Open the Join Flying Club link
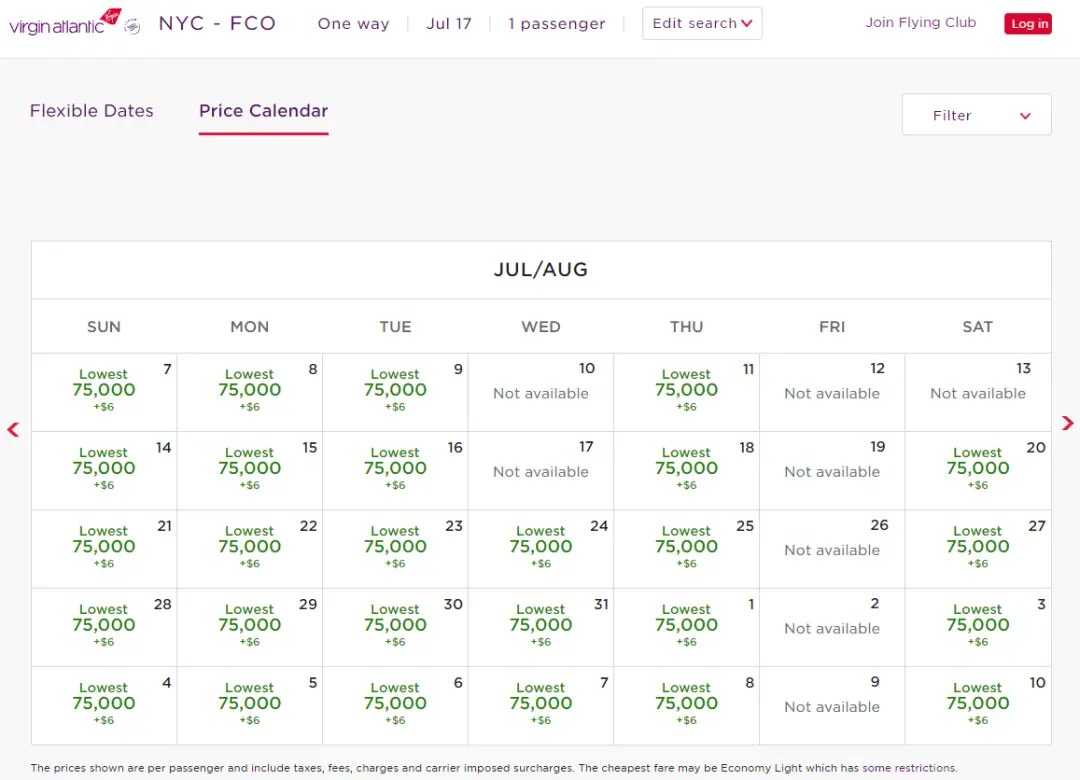 point(920,22)
